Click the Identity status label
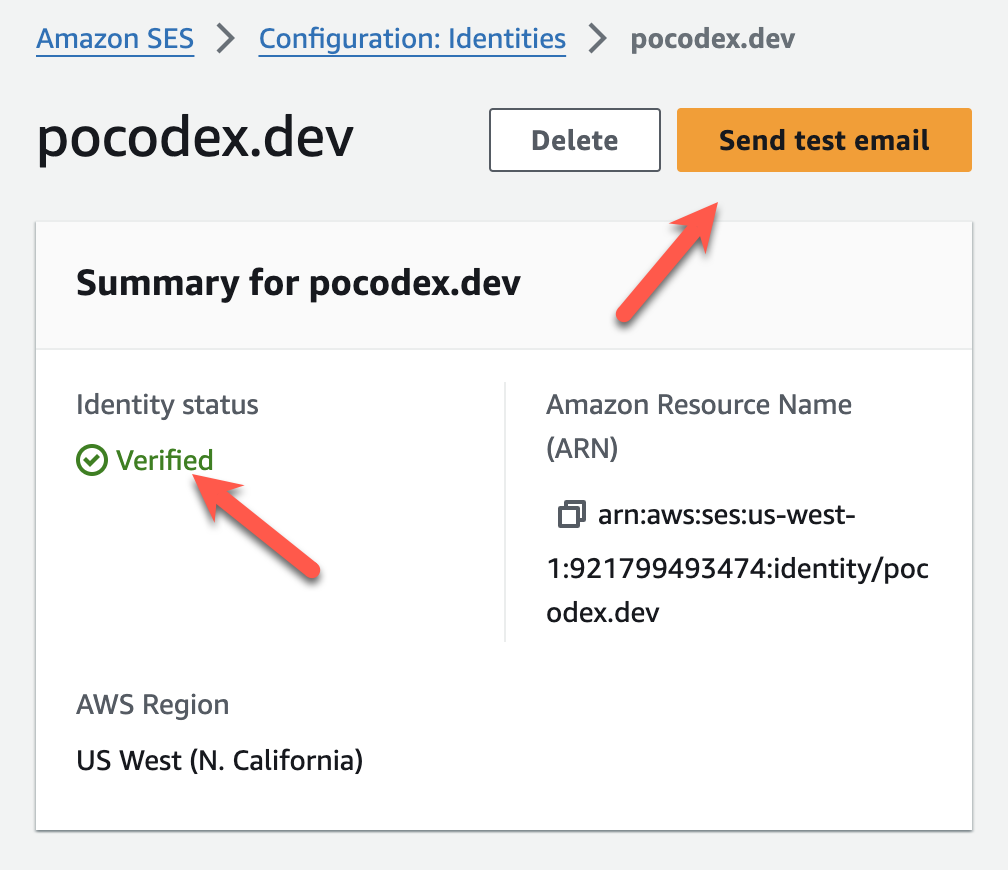Viewport: 1008px width, 870px height. (x=167, y=405)
